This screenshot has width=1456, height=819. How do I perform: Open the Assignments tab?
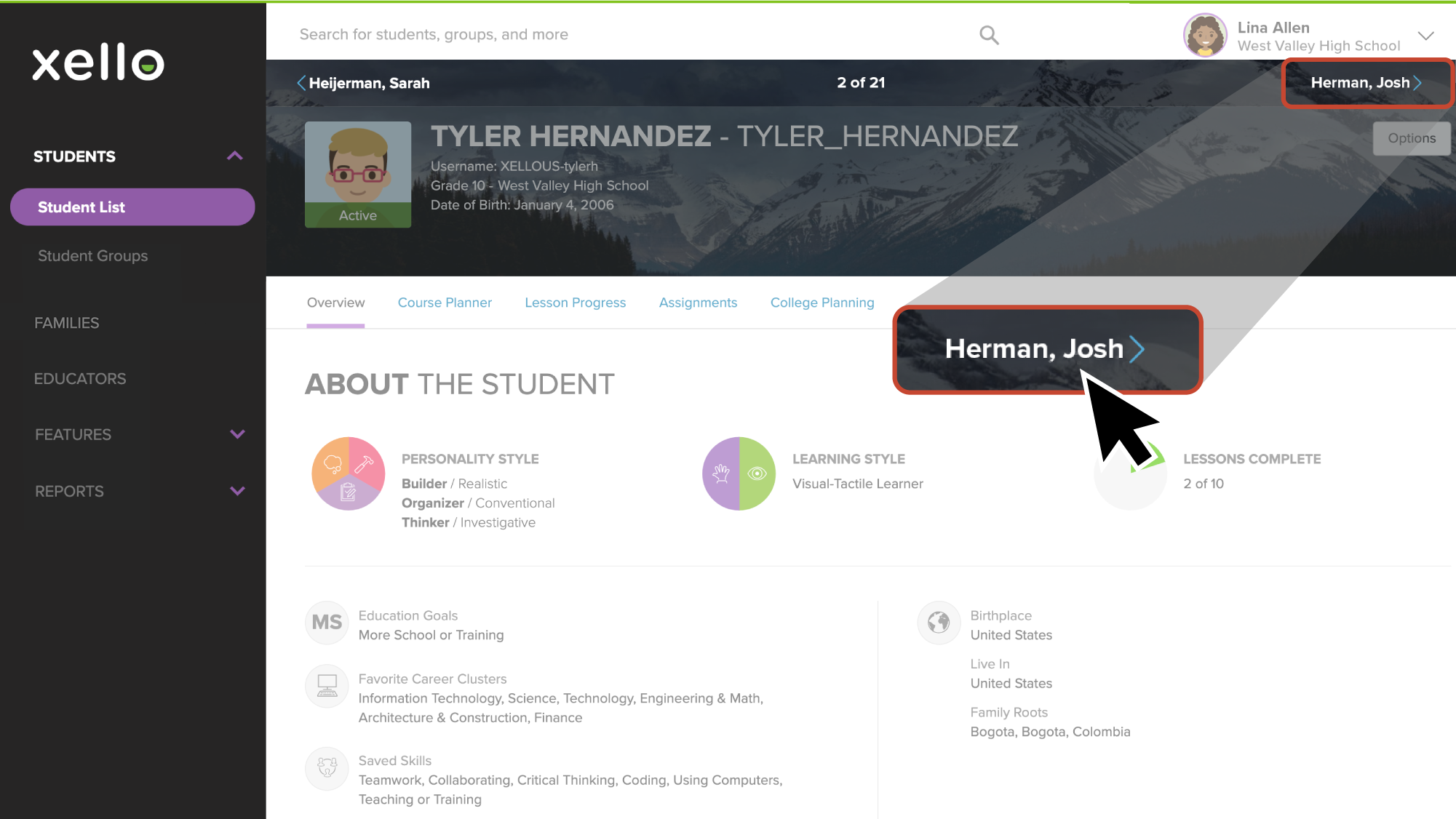pyautogui.click(x=698, y=303)
